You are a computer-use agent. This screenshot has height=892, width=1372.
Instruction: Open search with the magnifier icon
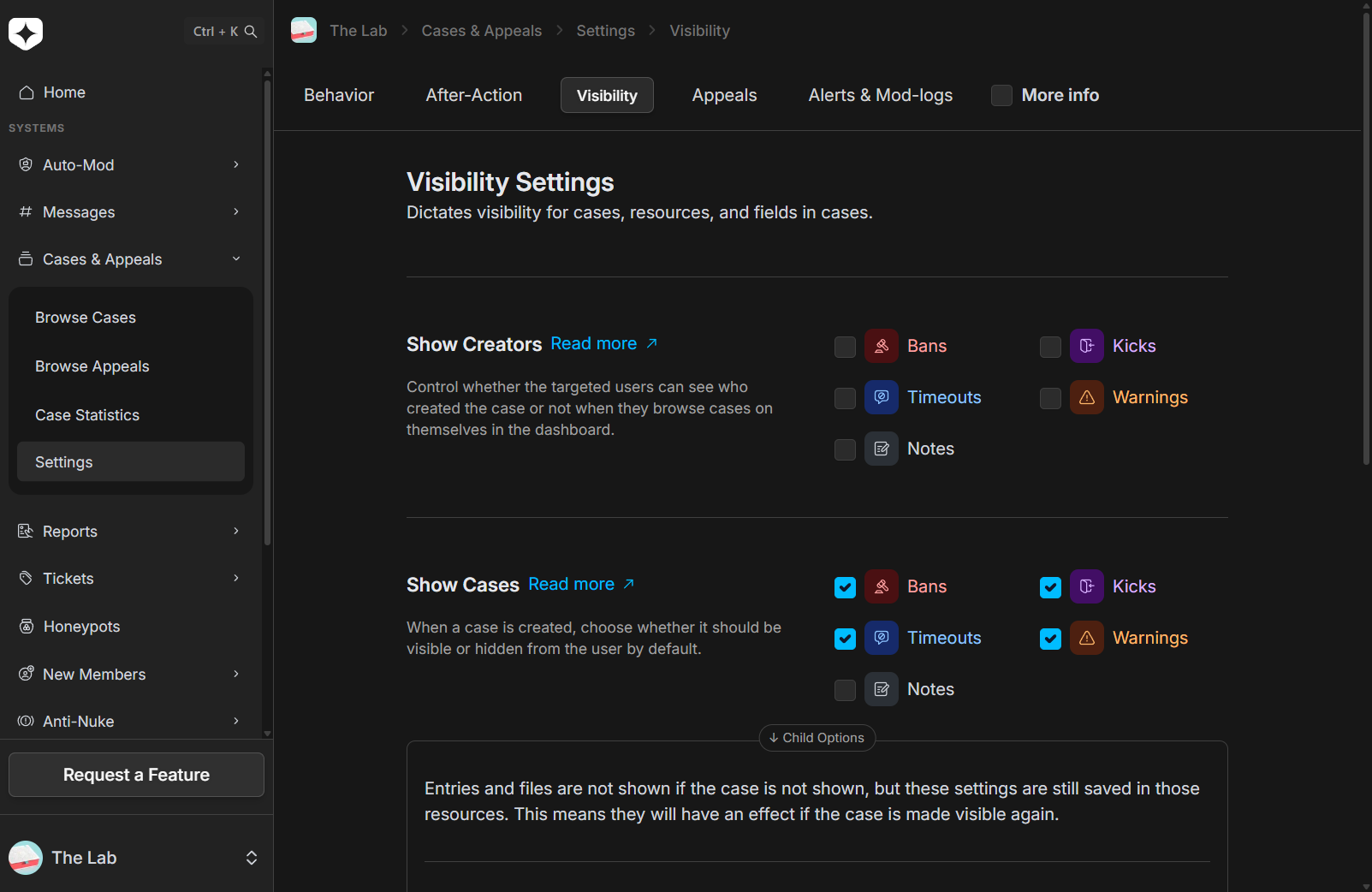[251, 32]
